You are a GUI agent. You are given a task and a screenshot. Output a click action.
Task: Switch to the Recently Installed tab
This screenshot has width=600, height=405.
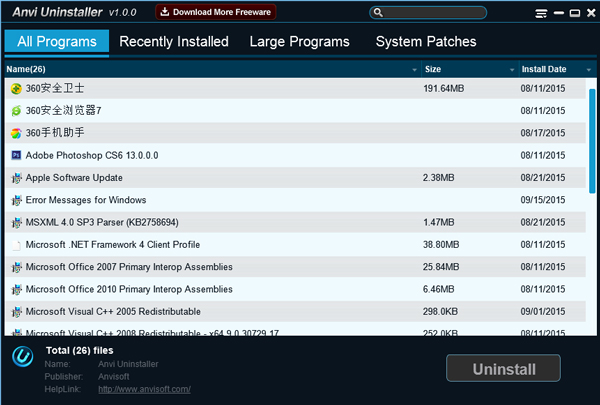coord(174,41)
